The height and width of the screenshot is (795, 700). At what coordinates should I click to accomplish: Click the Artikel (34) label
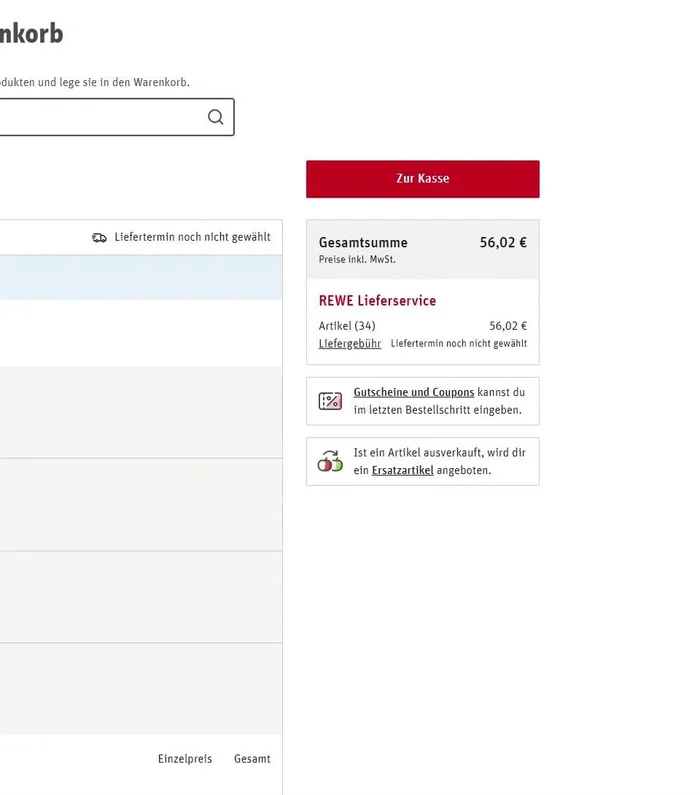pos(347,326)
